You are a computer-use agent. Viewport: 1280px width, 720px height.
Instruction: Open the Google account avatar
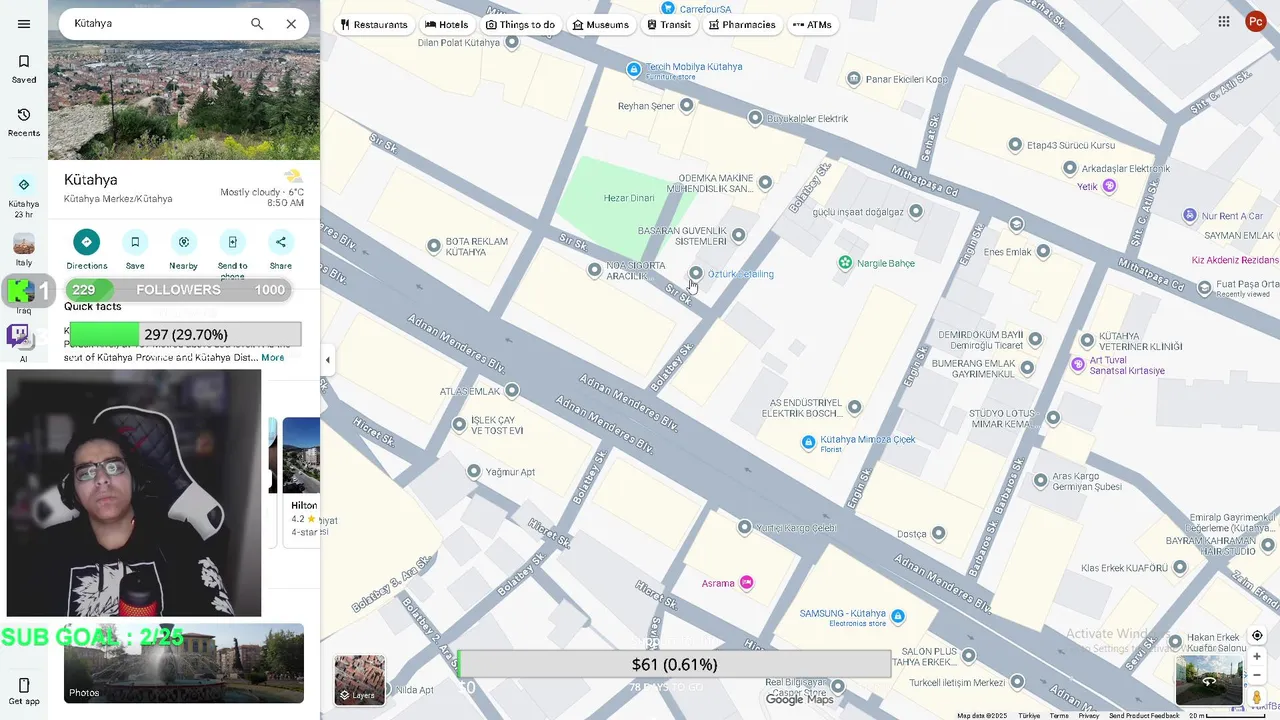pos(1256,21)
